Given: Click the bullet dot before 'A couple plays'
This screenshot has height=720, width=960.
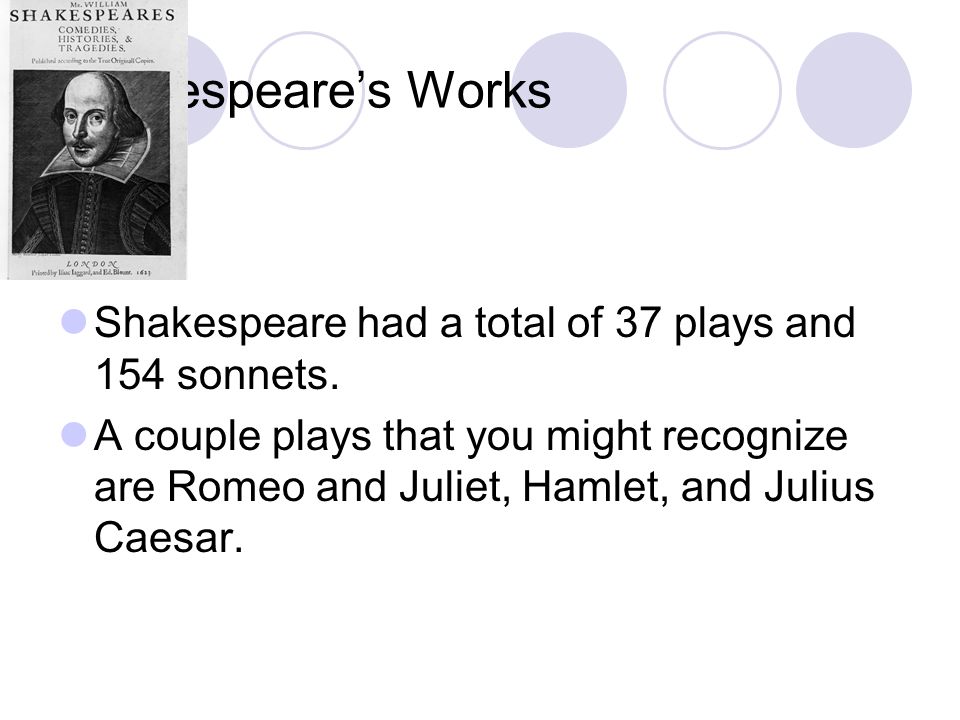Looking at the screenshot, I should (74, 435).
